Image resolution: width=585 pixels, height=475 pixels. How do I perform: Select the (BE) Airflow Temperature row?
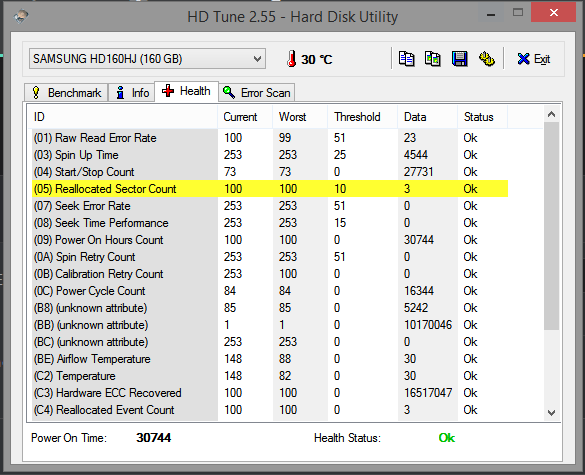270,359
